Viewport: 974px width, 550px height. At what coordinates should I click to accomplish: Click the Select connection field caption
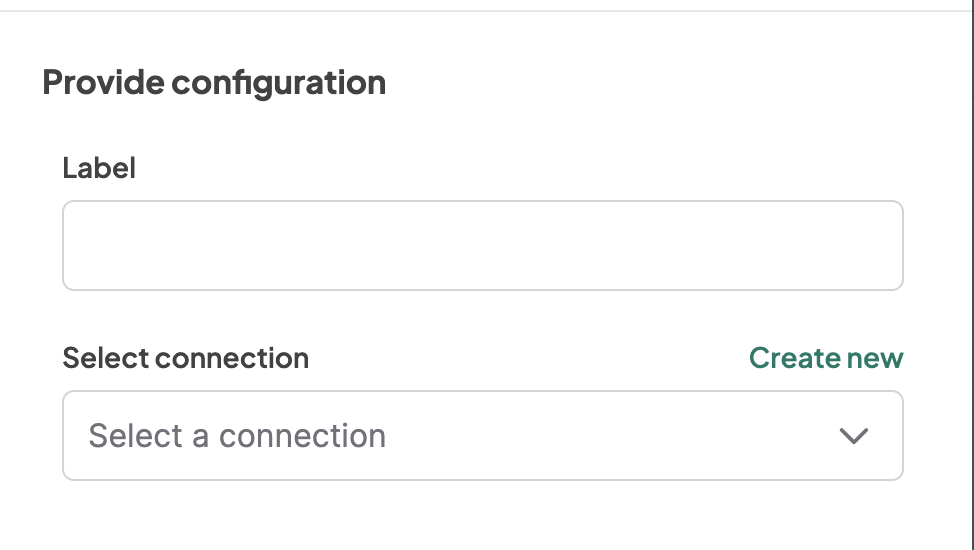coord(186,358)
